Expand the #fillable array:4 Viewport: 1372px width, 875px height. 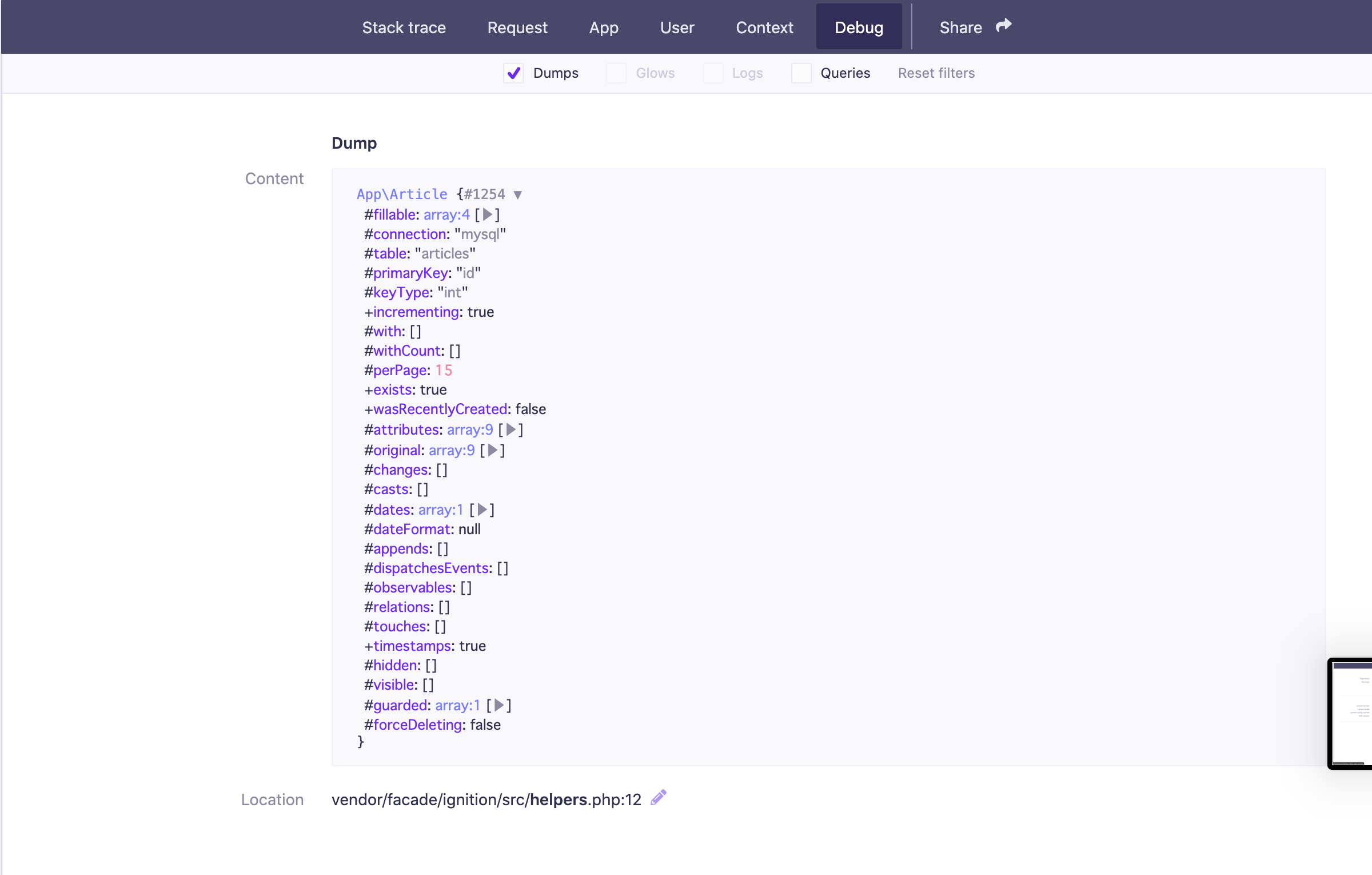[487, 214]
